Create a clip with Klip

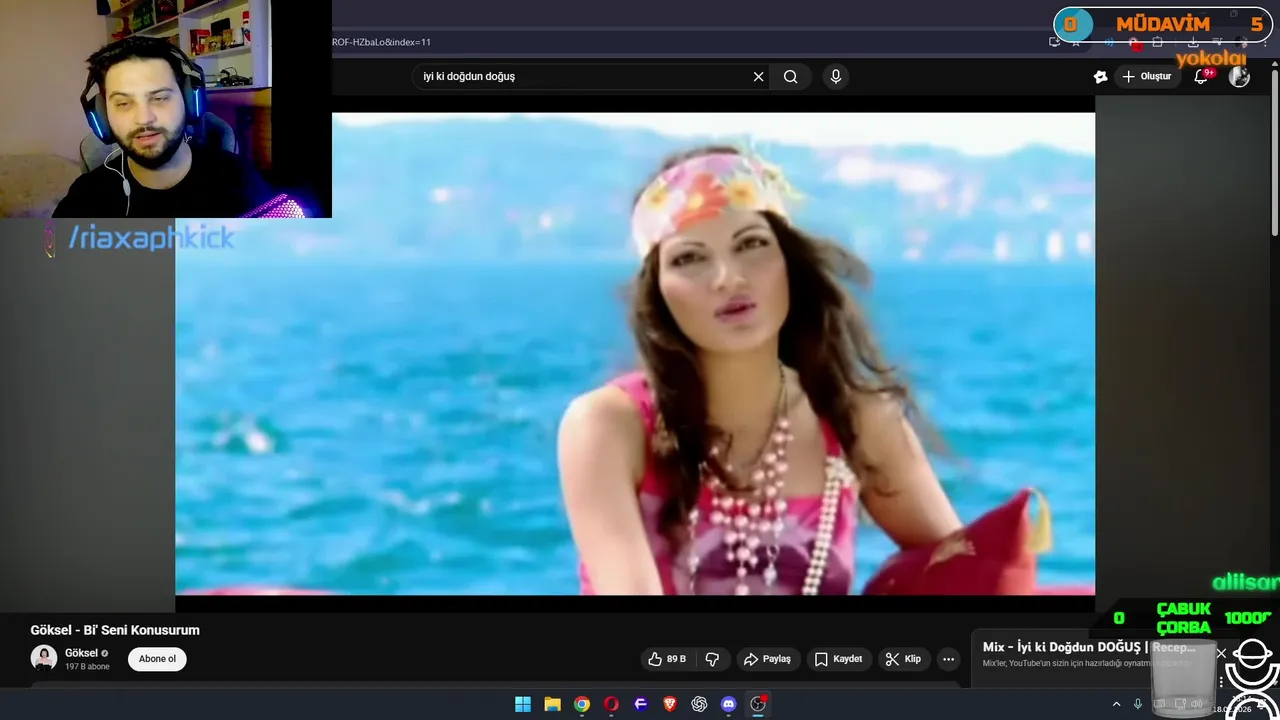tap(903, 659)
